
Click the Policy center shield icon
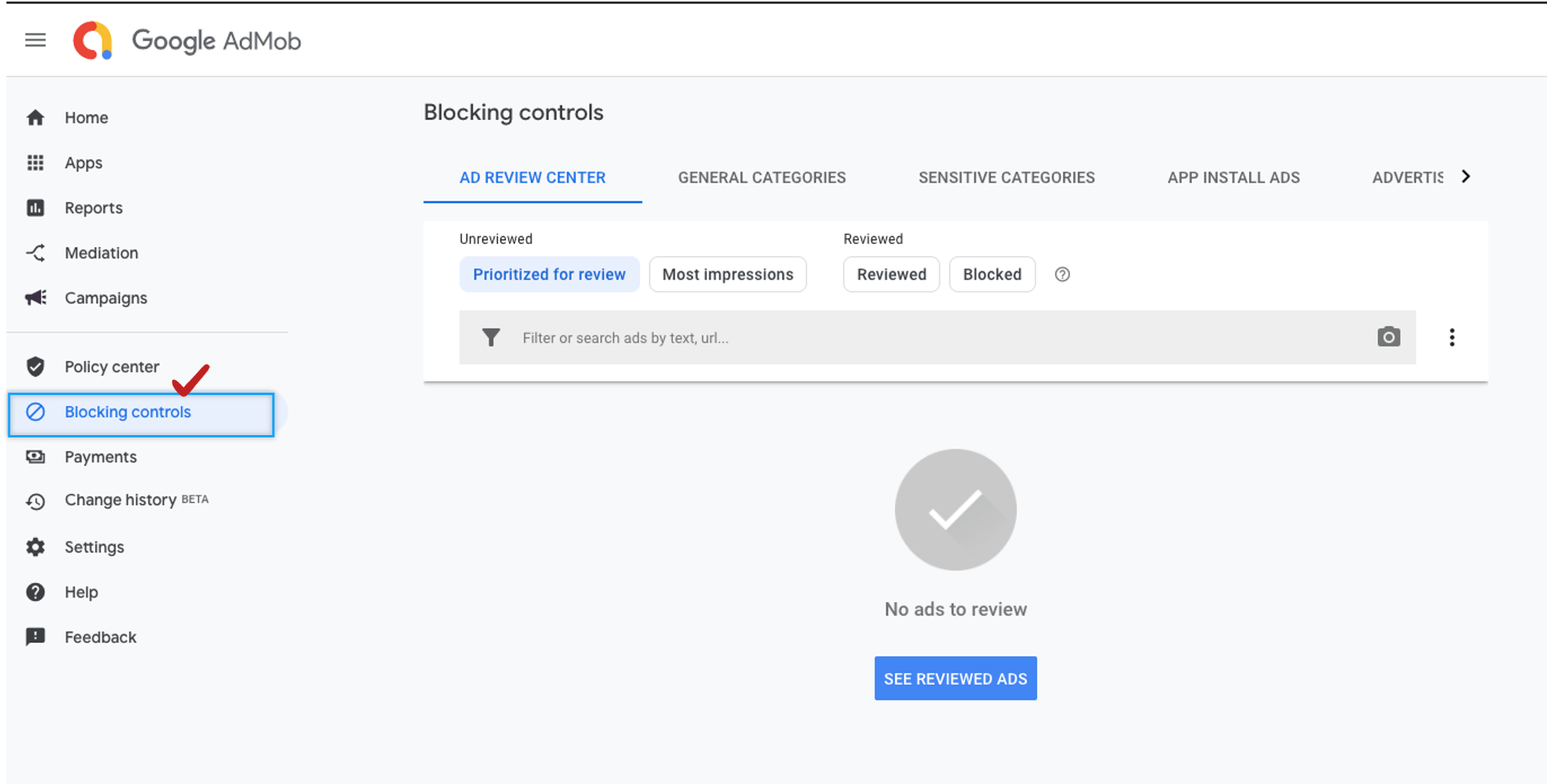(35, 367)
